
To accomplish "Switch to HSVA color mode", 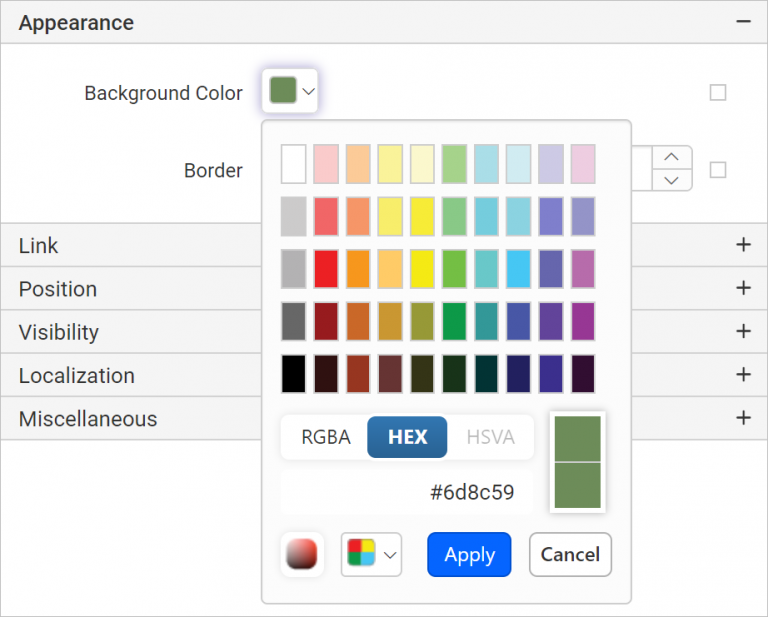I will pos(490,437).
